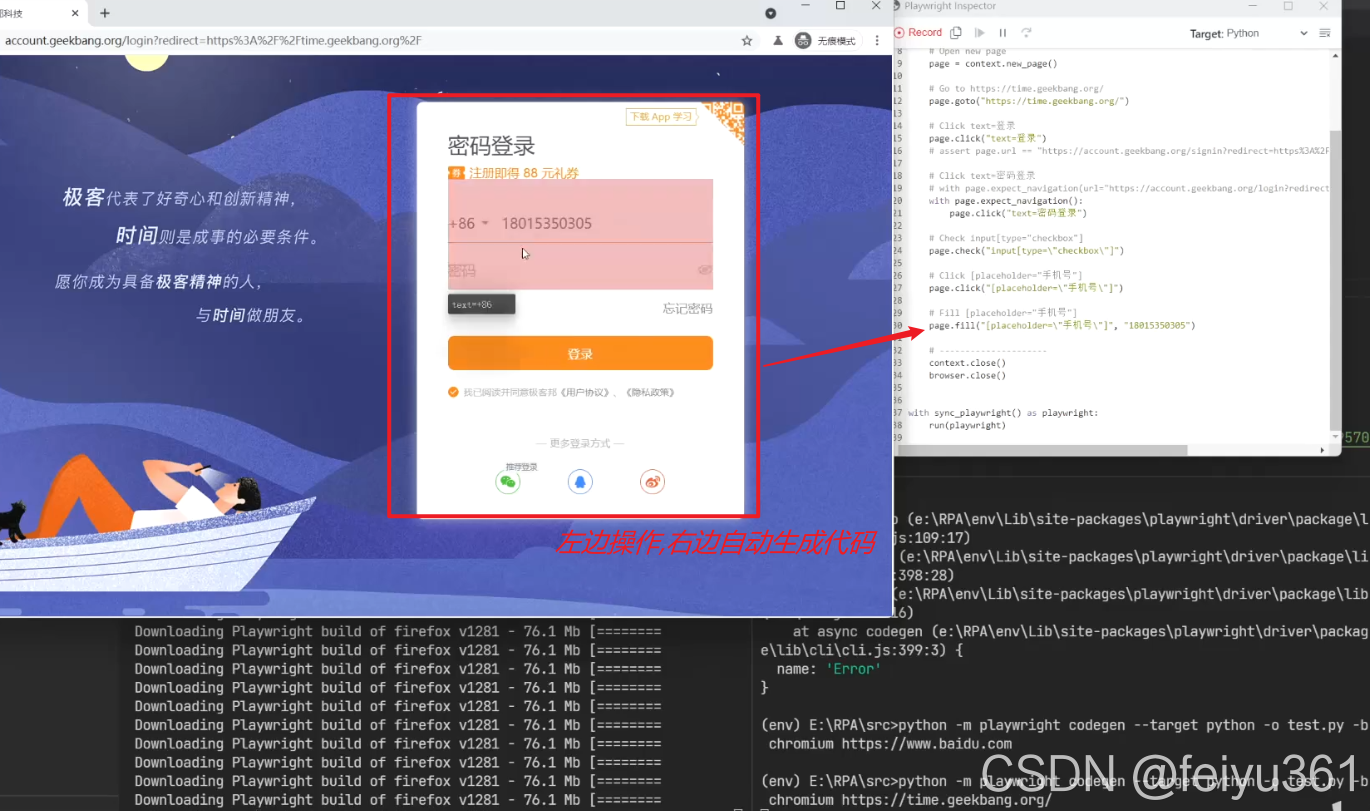Log in with the Weibo icon

[x=652, y=482]
